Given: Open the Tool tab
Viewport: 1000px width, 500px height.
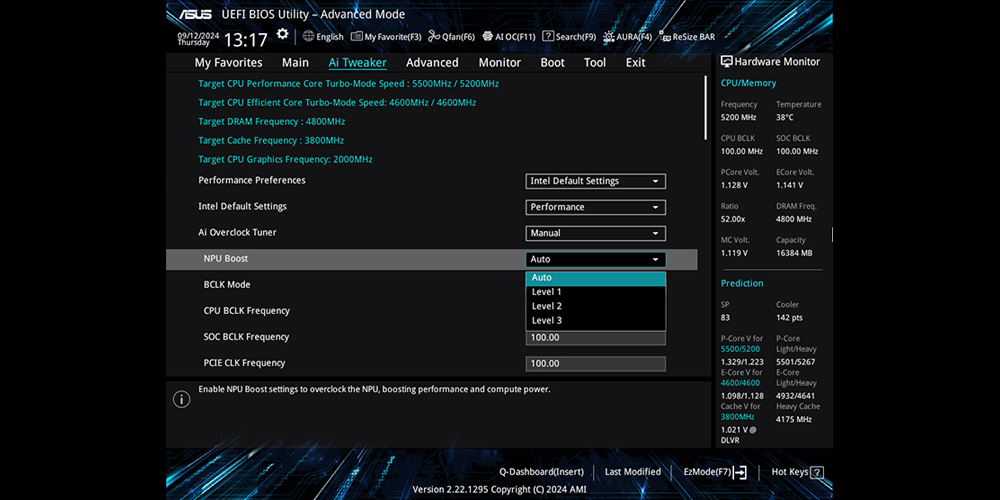Looking at the screenshot, I should (595, 62).
